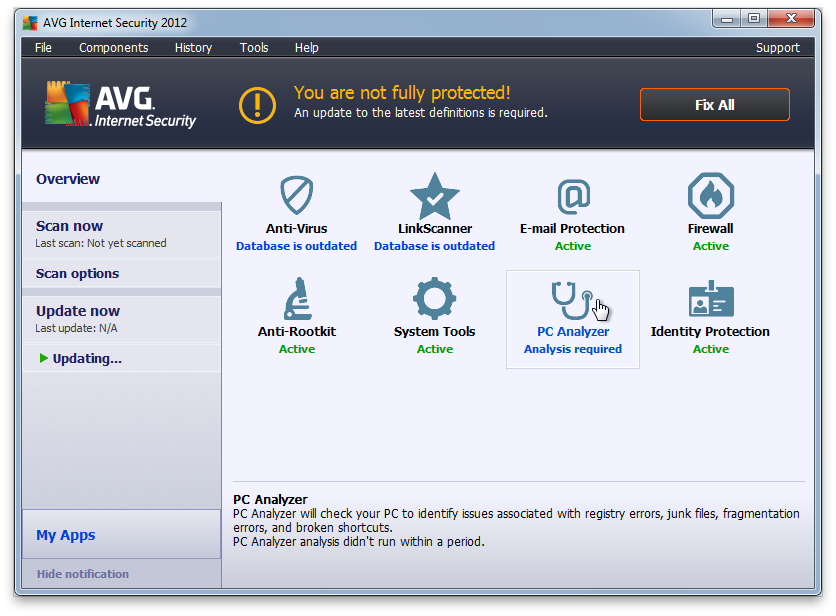
Task: Open the E-mail Protection @ icon
Action: [x=573, y=196]
